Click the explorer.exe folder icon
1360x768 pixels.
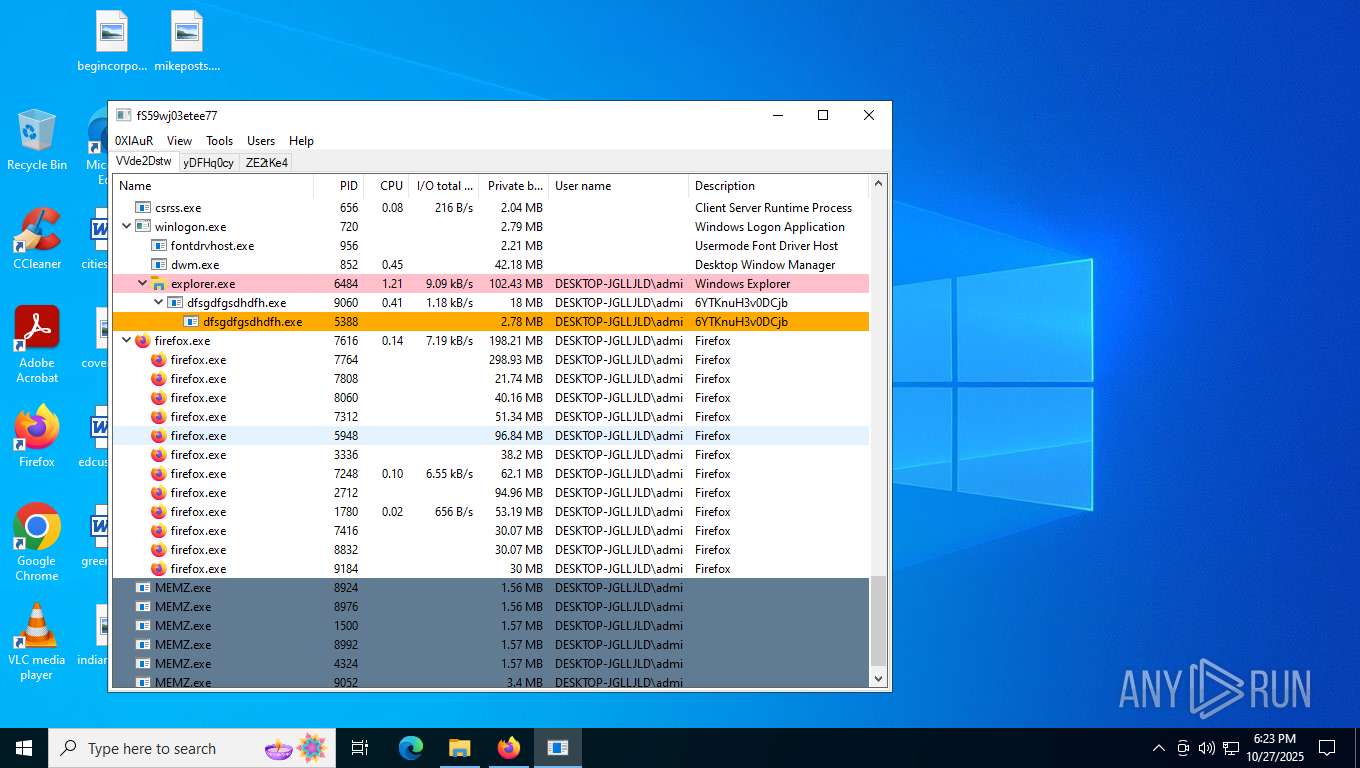pos(158,284)
